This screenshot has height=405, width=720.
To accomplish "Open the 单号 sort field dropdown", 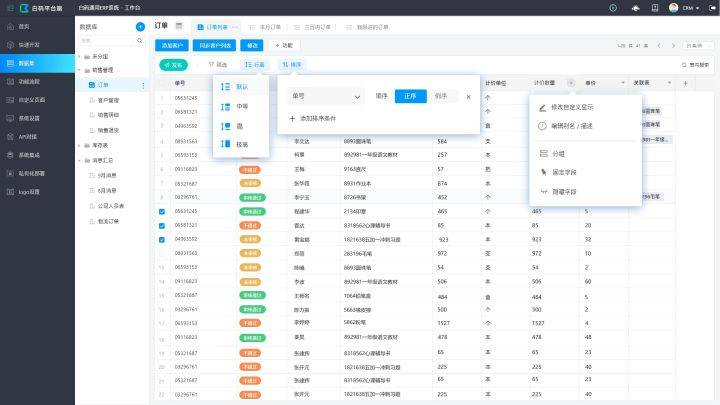I will pyautogui.click(x=325, y=96).
